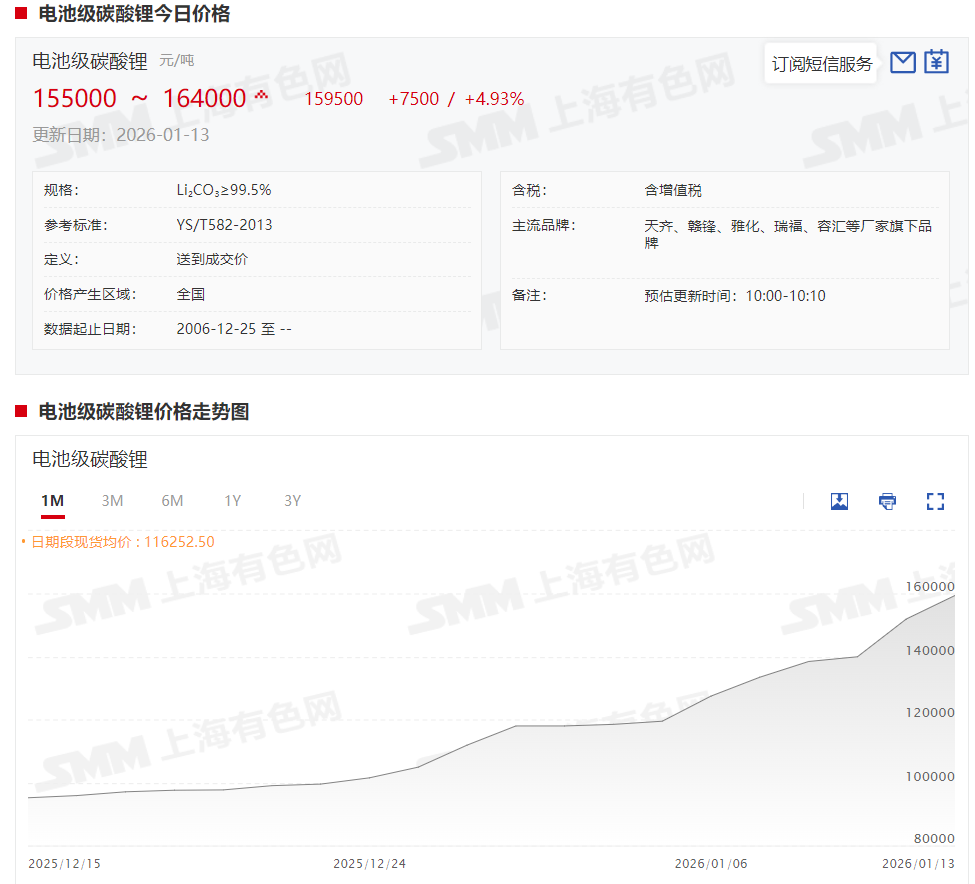View the 3Y price history
Viewport: 975px width, 884px height.
tap(292, 501)
